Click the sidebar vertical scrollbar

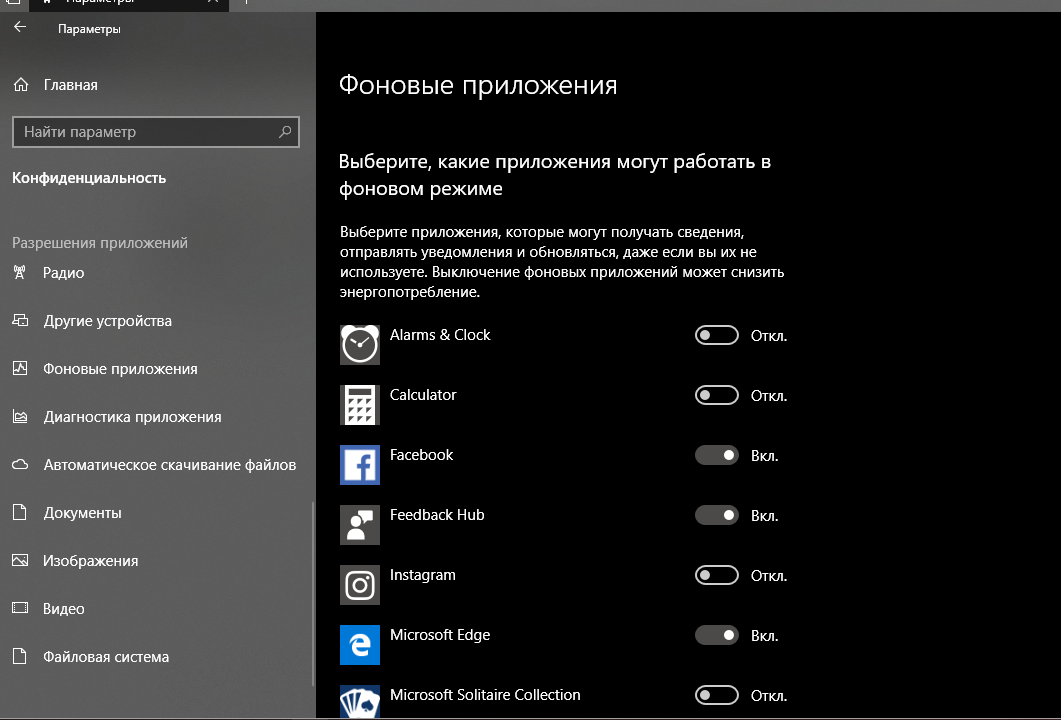(x=313, y=594)
